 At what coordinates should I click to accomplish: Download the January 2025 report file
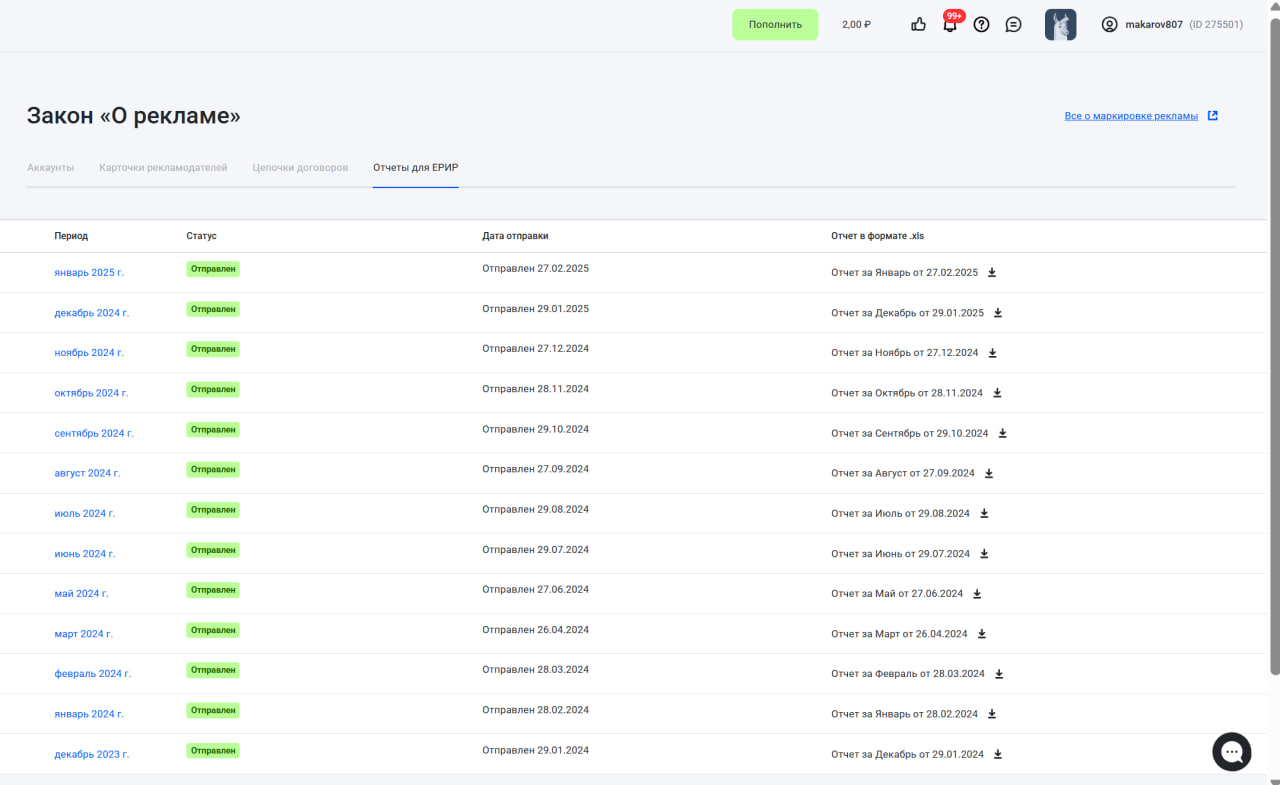[992, 273]
